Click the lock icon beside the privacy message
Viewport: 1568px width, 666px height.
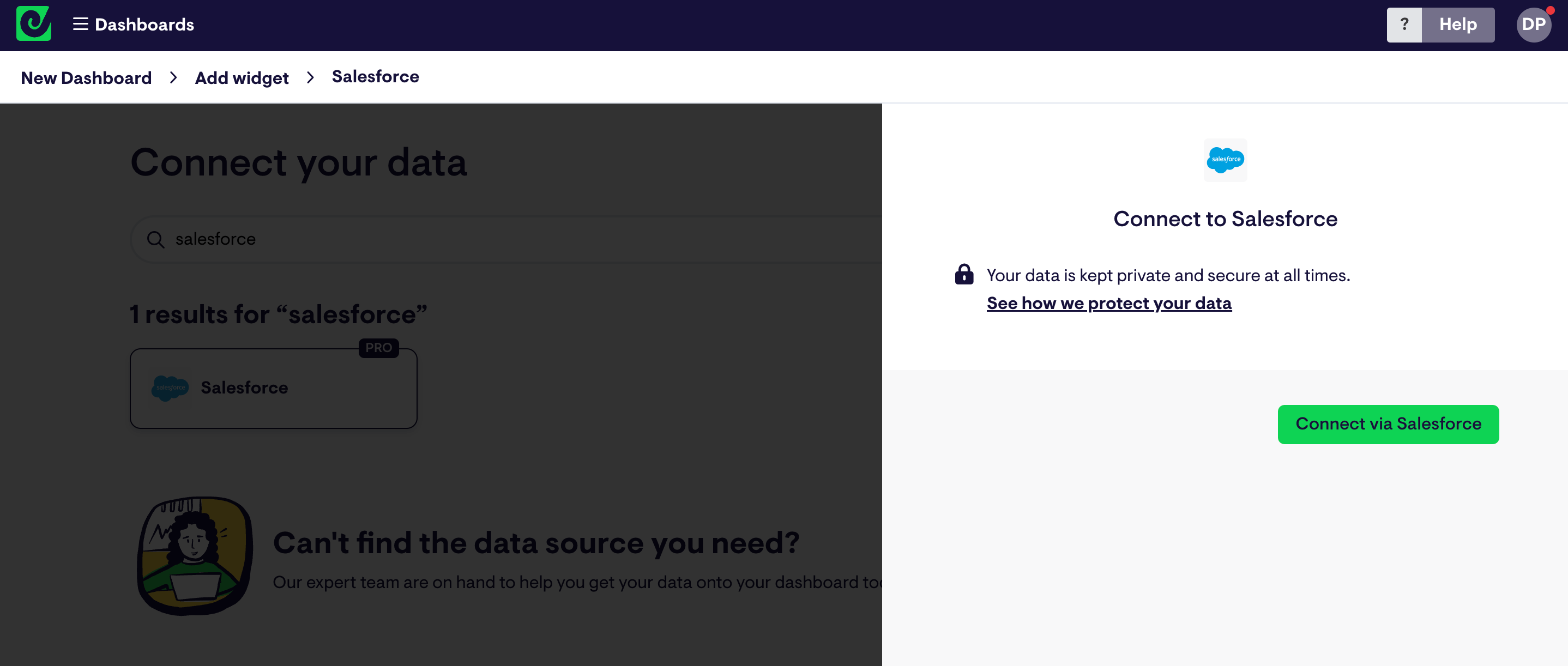point(964,275)
